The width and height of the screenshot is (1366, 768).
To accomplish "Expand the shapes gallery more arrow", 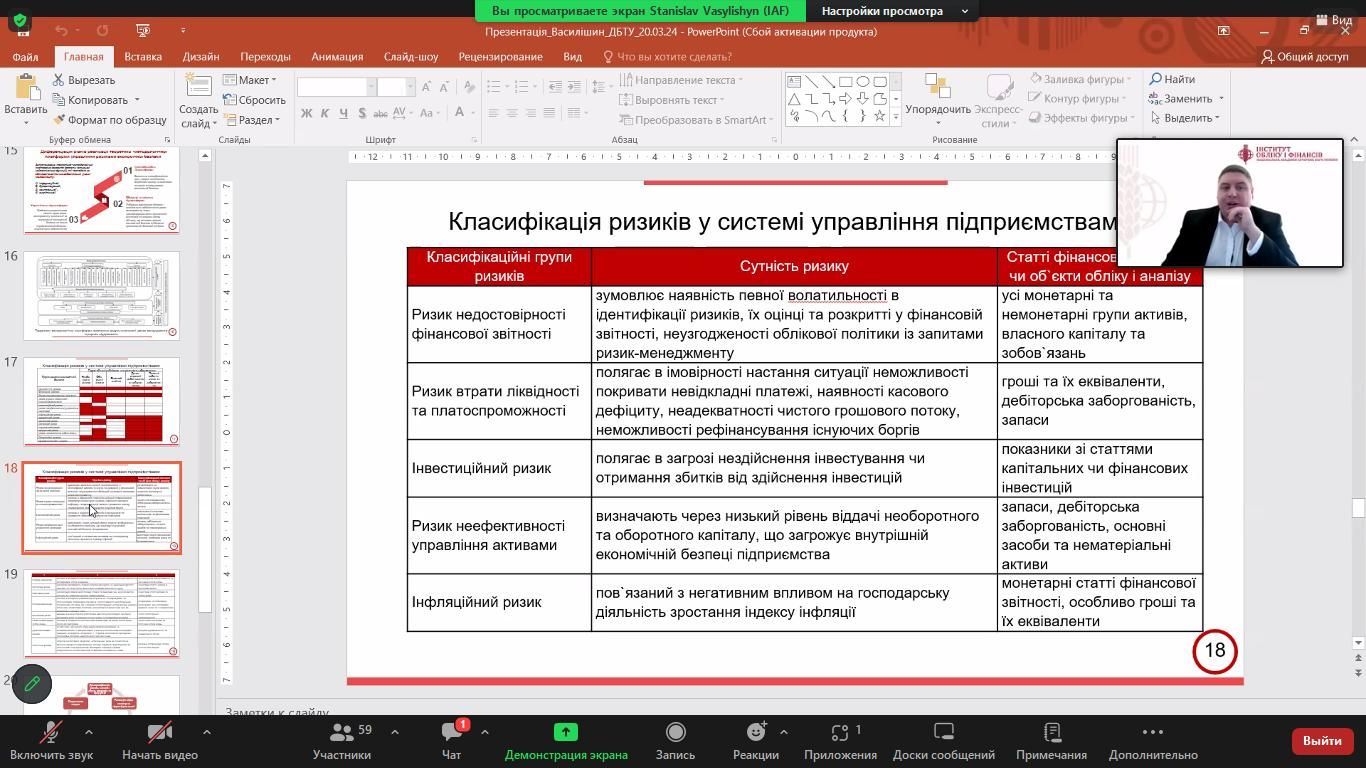I will 895,116.
